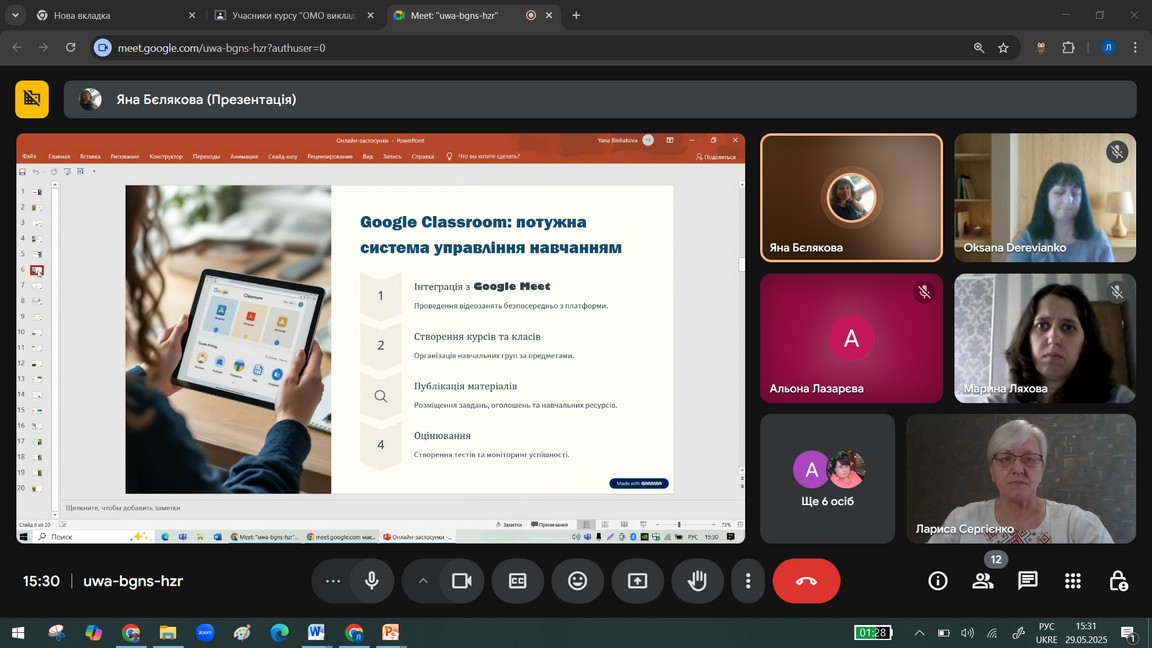Open Windows Start menu

(18, 633)
